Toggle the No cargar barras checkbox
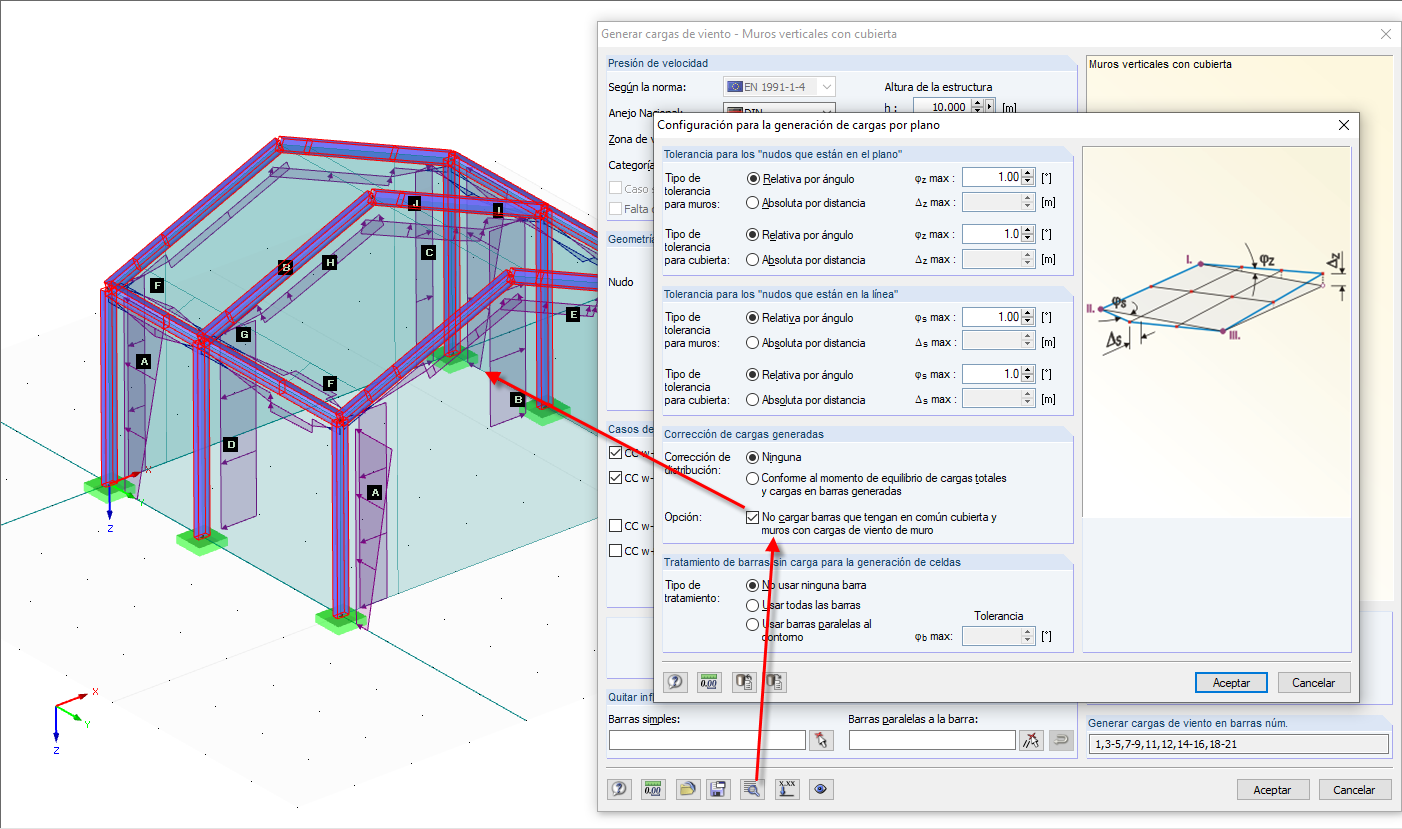Viewport: 1402px width, 829px height. (753, 518)
